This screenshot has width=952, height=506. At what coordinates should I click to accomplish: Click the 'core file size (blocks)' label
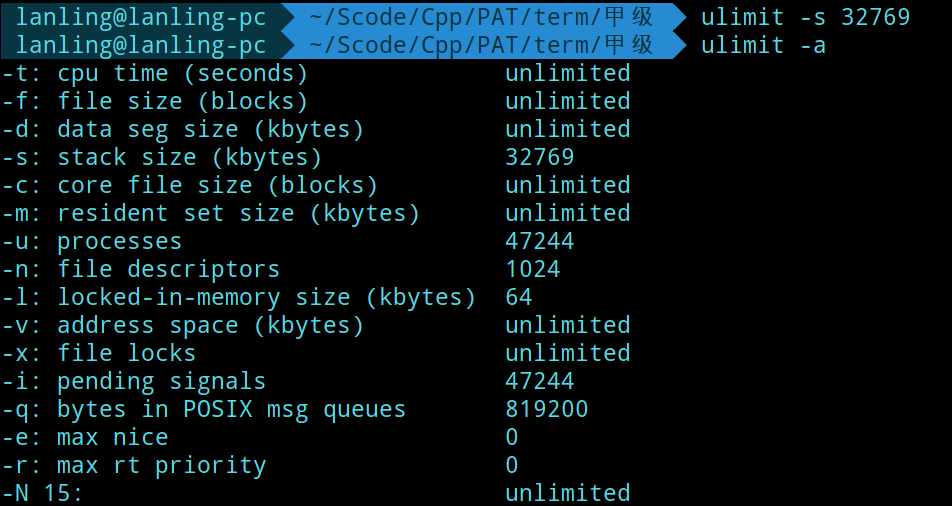click(217, 185)
